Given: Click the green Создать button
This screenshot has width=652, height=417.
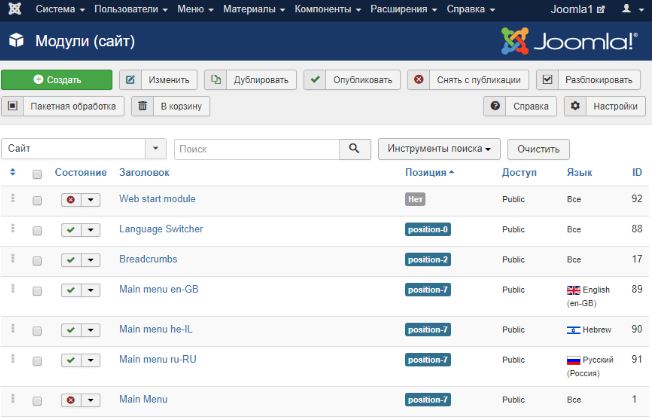Looking at the screenshot, I should pos(57,79).
